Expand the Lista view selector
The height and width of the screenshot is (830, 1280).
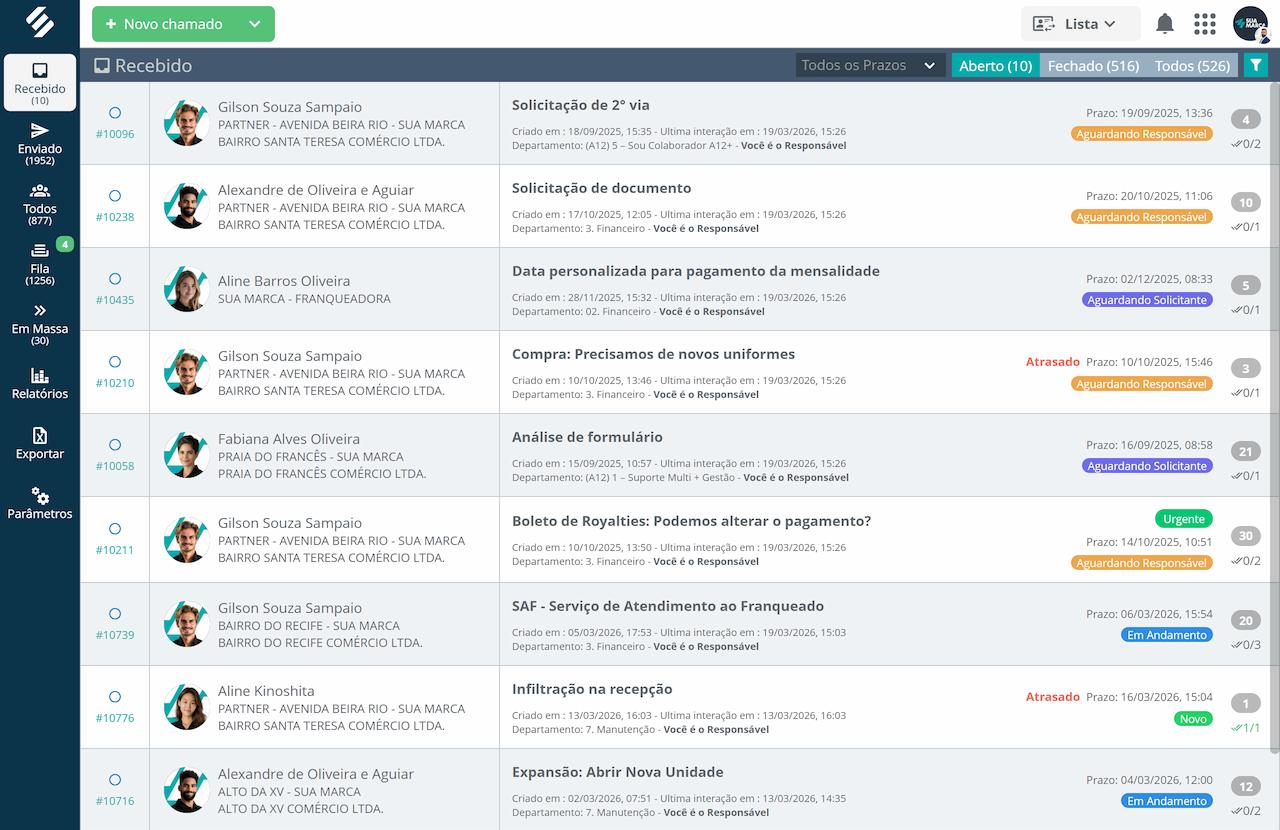coord(1080,22)
